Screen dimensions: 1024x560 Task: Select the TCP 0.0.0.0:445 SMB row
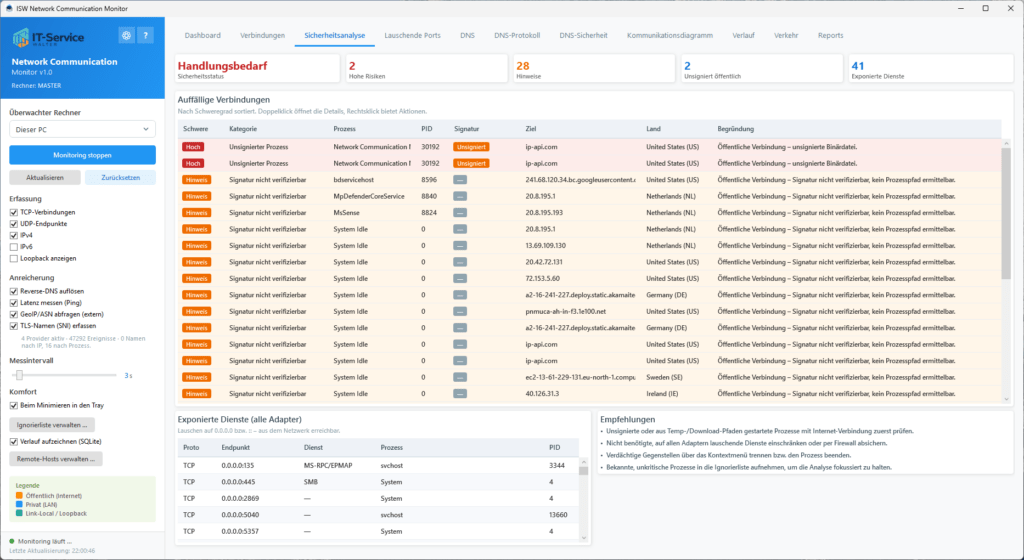[378, 482]
